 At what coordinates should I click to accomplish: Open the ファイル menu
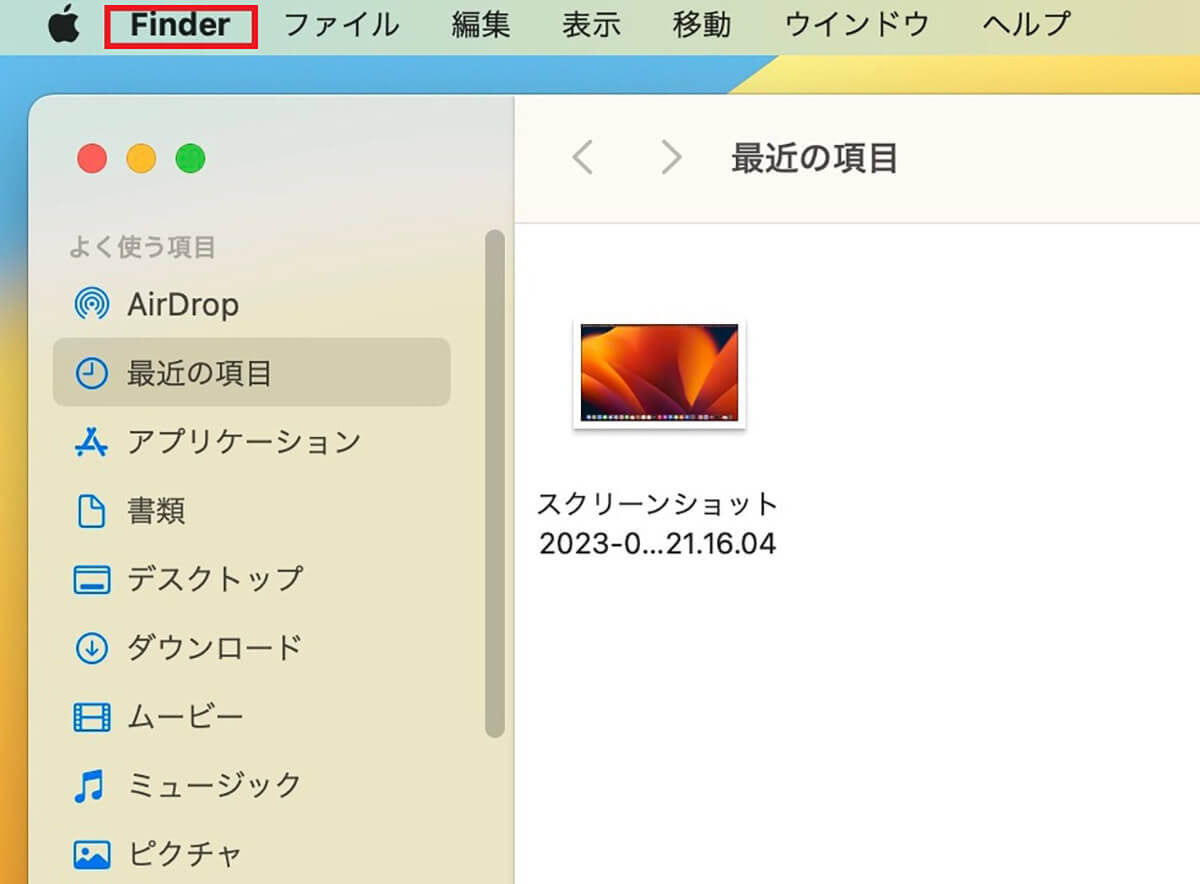pyautogui.click(x=341, y=25)
